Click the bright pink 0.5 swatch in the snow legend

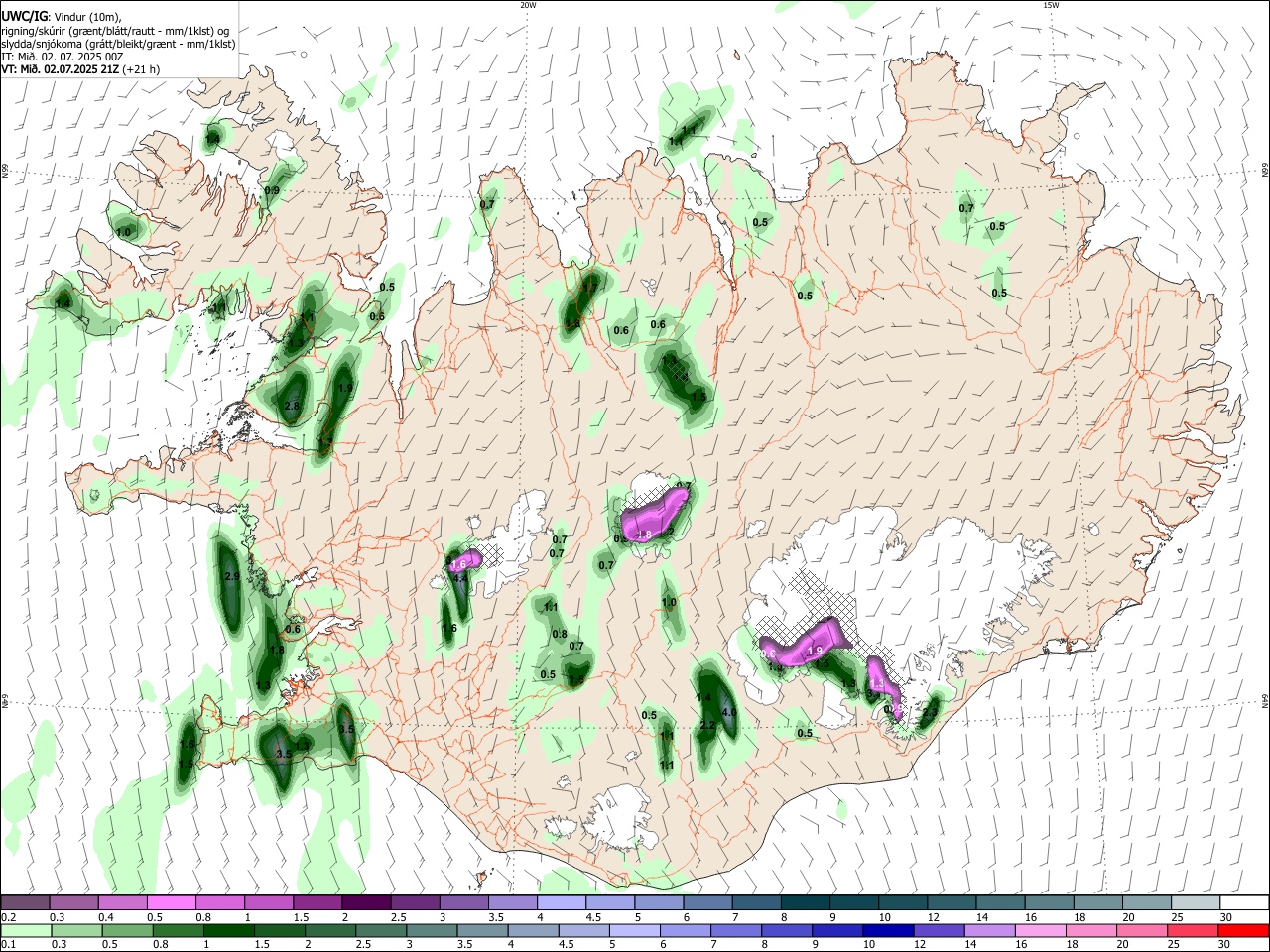171,903
